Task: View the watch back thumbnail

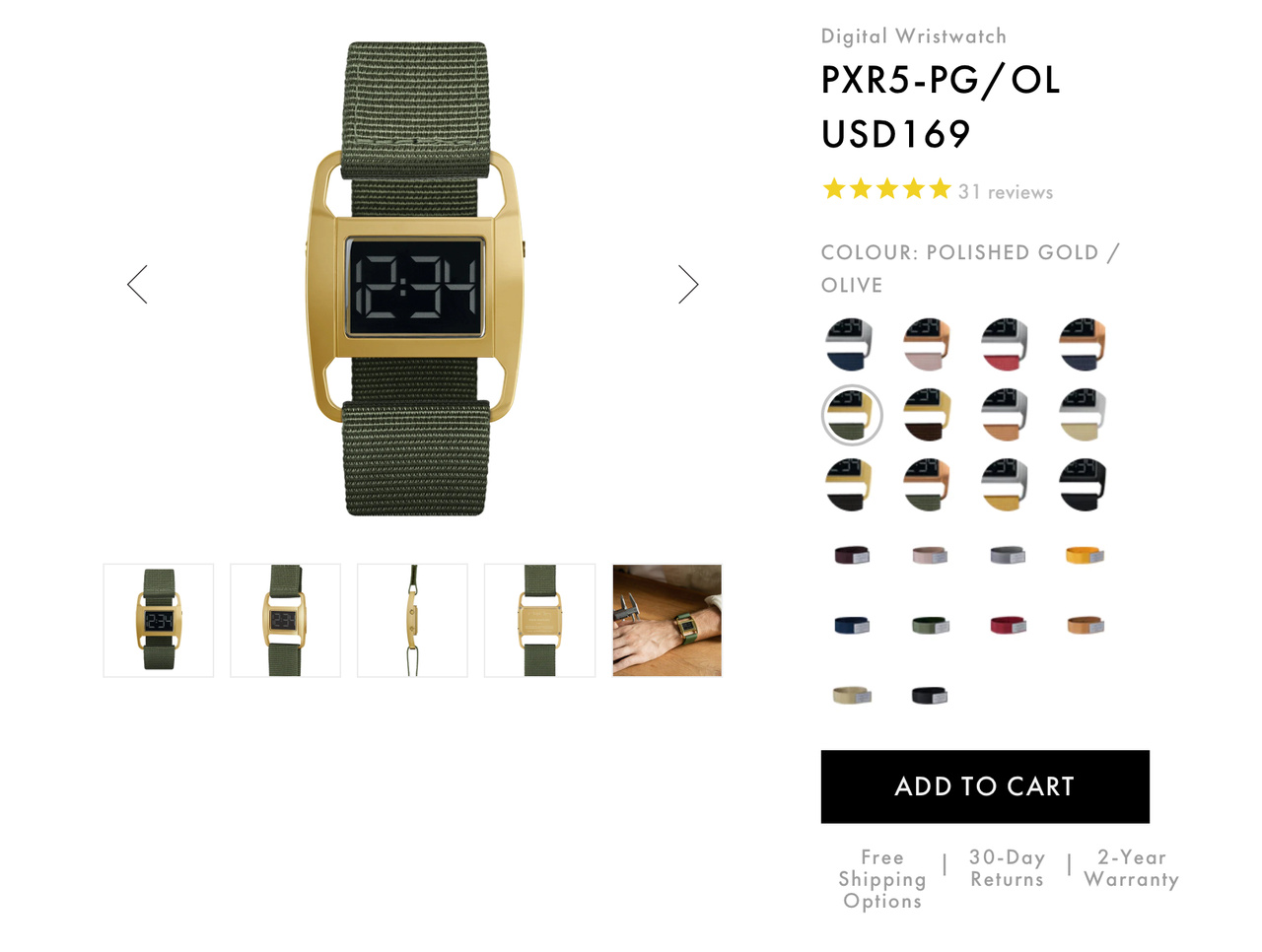Action: (x=539, y=621)
